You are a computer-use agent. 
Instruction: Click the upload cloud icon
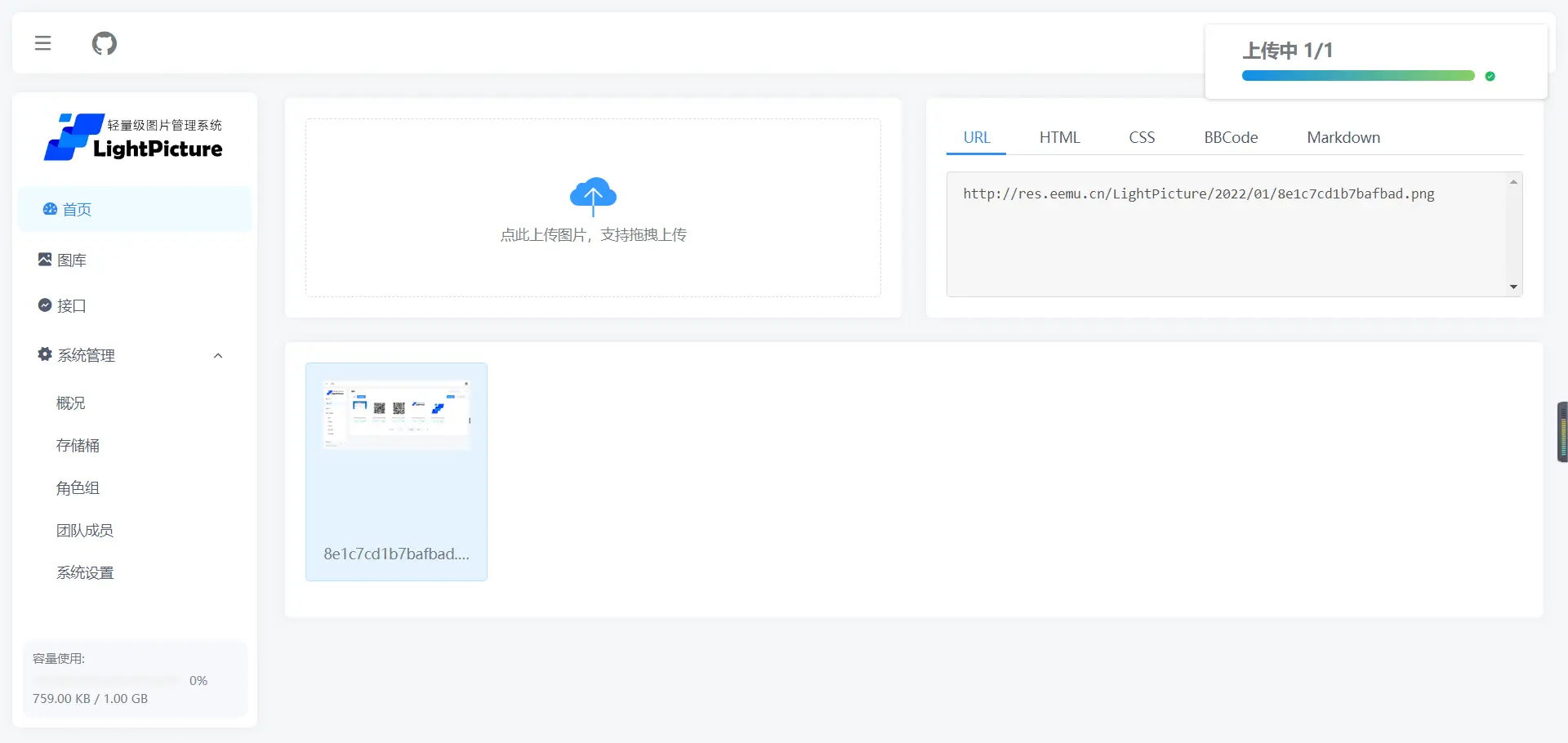[x=593, y=195]
